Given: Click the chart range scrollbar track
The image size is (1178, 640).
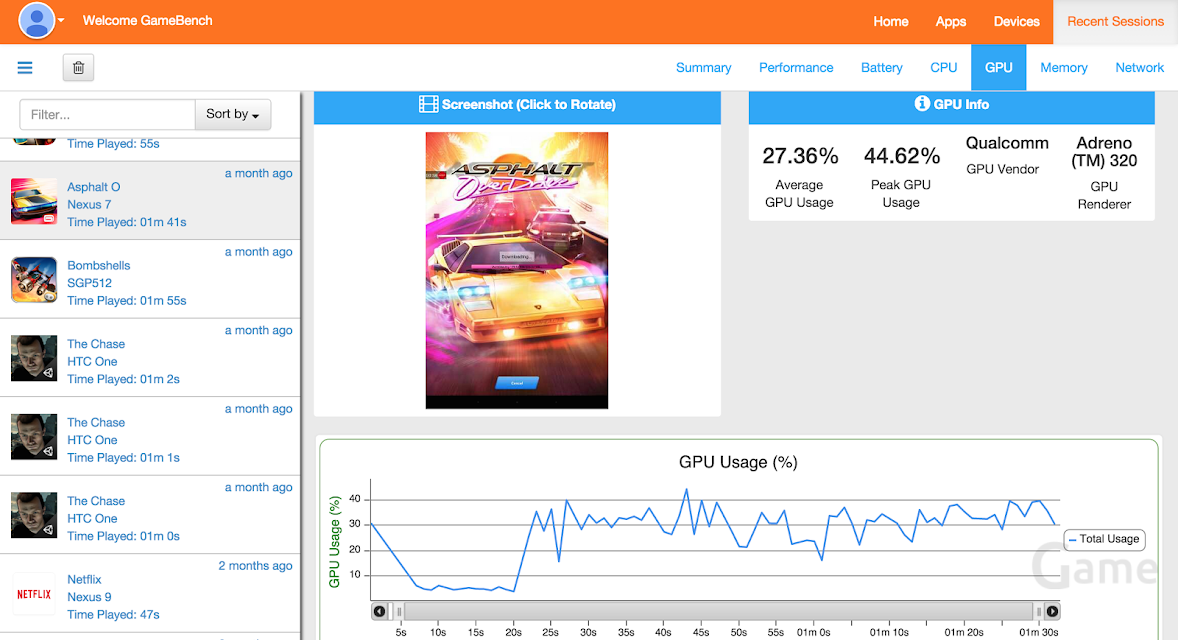Looking at the screenshot, I should tap(715, 611).
